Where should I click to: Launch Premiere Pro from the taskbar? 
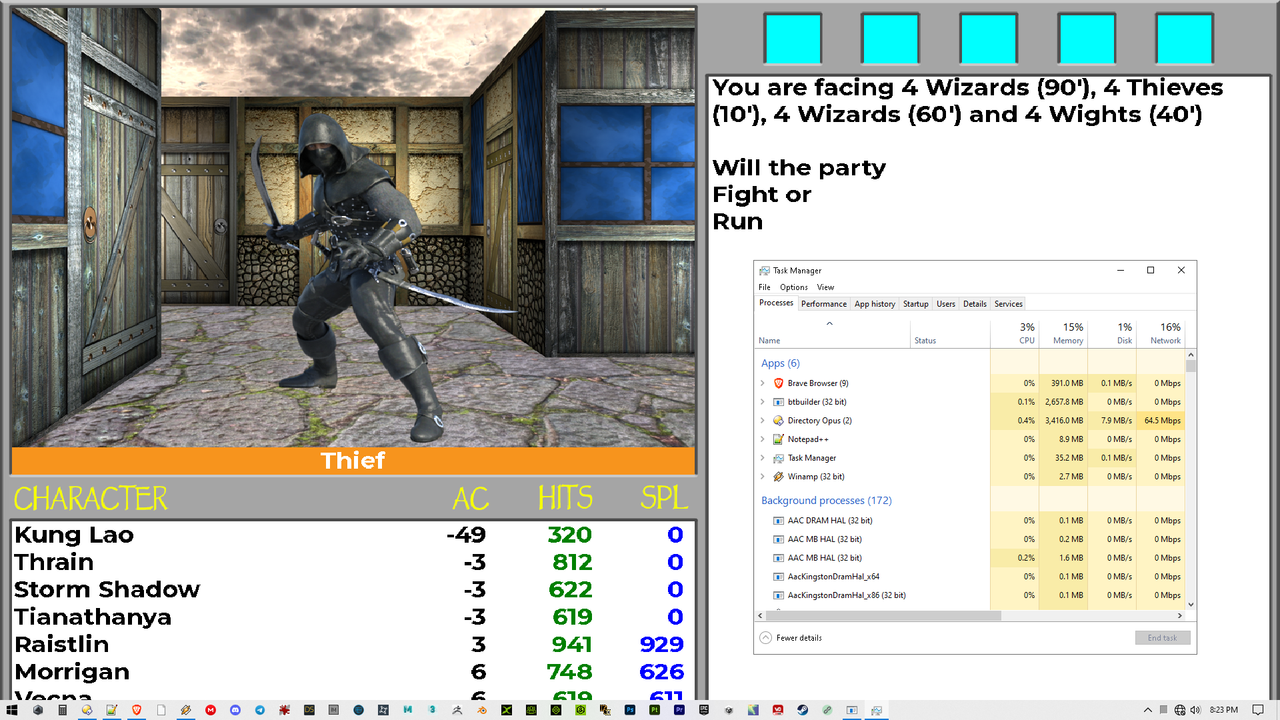tap(679, 710)
